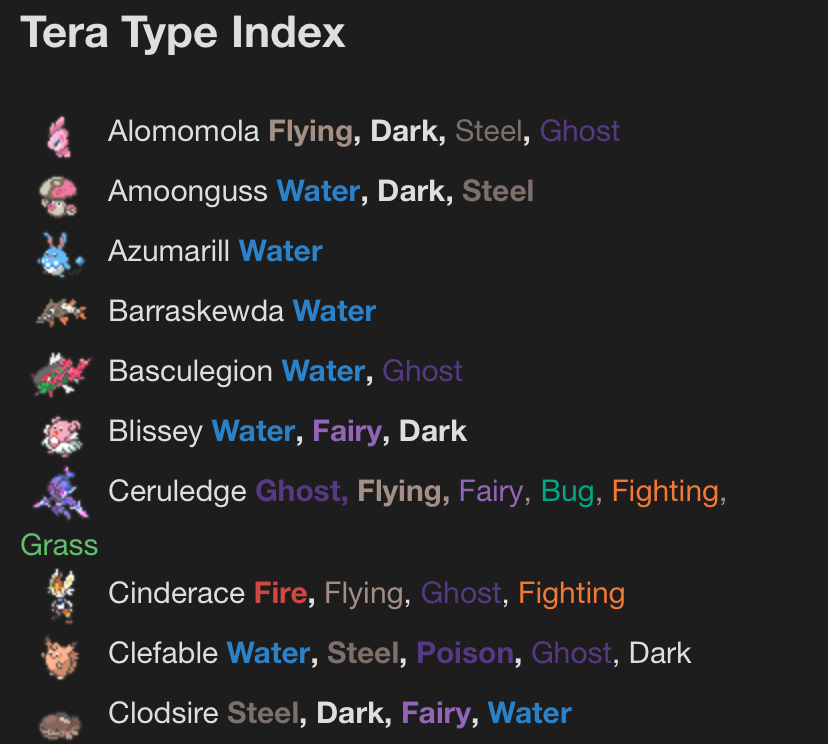Select Ceruledge's Grass tera type
The height and width of the screenshot is (744, 828).
59,545
